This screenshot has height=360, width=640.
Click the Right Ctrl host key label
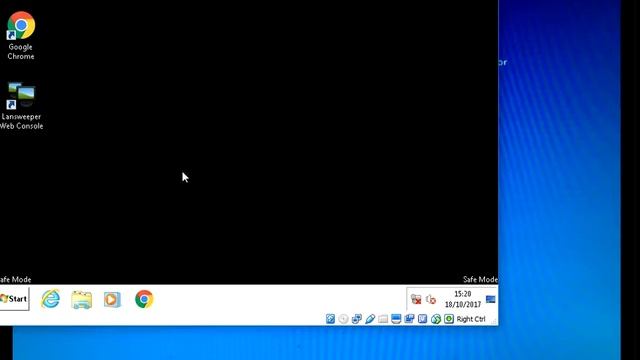pos(471,319)
